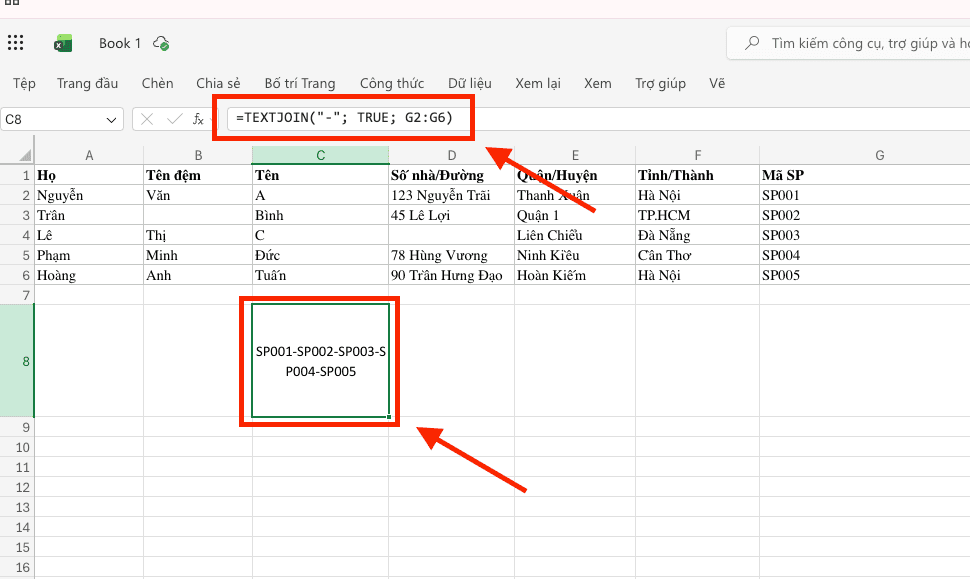Click cell containing '78 Hùng Vương'
The width and height of the screenshot is (970, 579).
(452, 255)
